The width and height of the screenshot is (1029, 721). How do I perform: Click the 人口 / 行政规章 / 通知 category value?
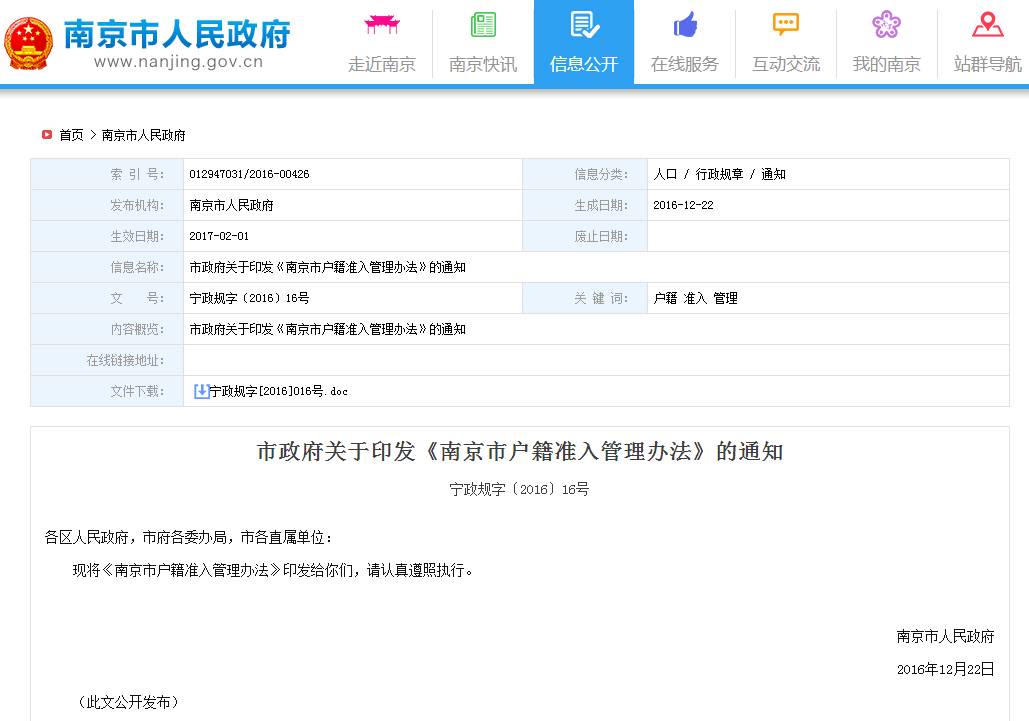pyautogui.click(x=719, y=175)
